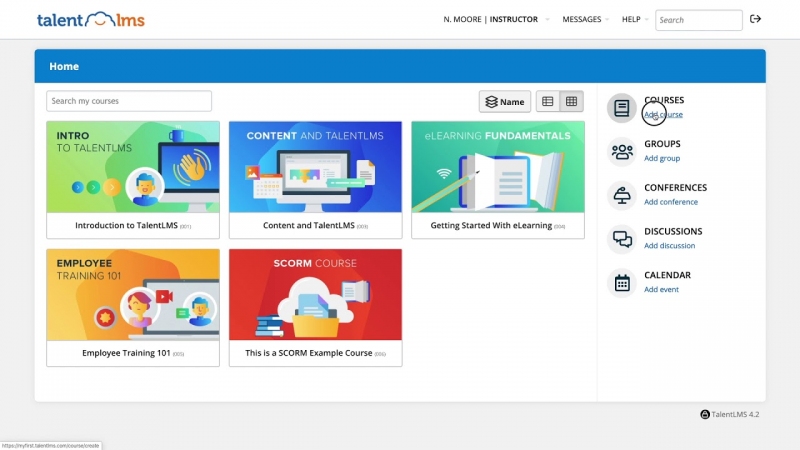Open the Discussions chat bubbles icon

[x=621, y=239]
